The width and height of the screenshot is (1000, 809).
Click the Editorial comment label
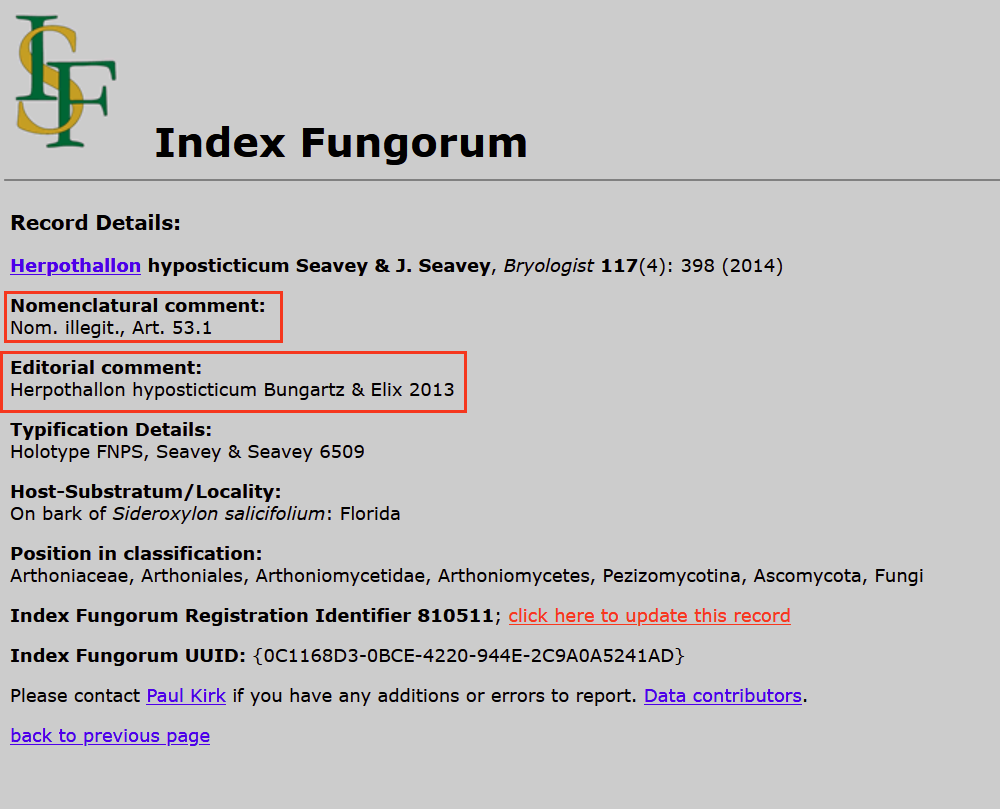pyautogui.click(x=106, y=368)
